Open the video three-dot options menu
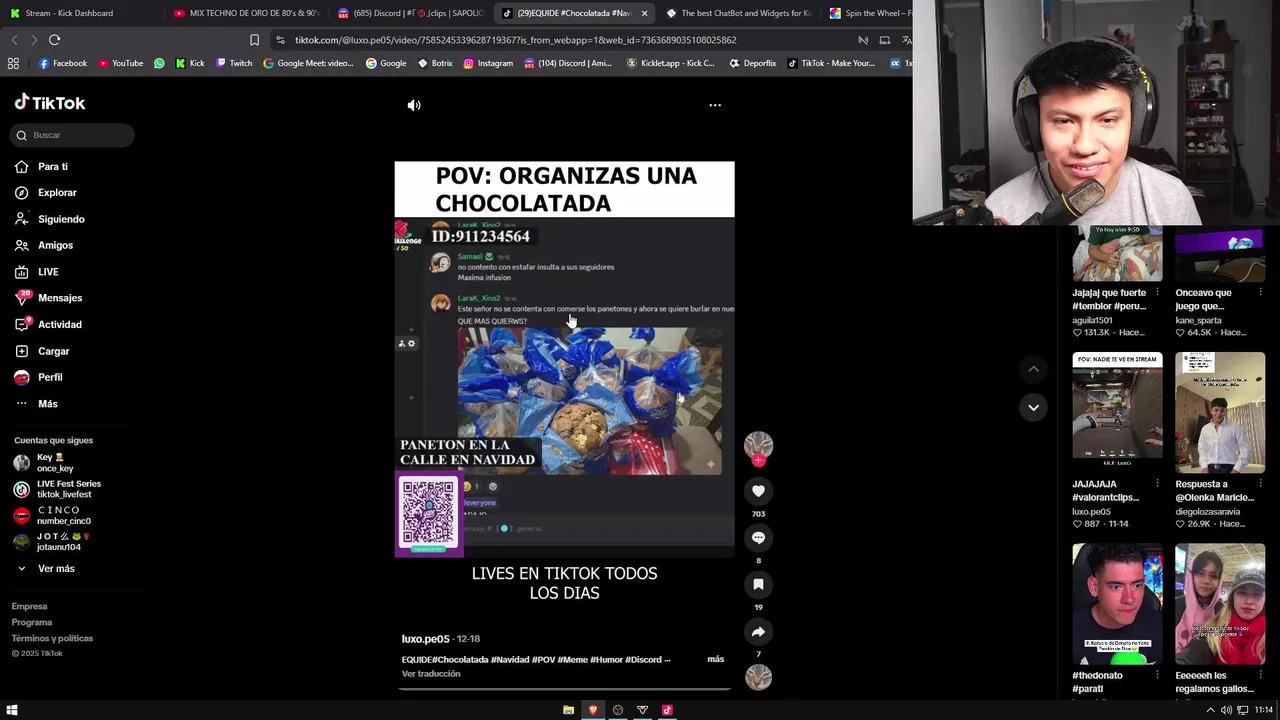The width and height of the screenshot is (1280, 720). pyautogui.click(x=715, y=105)
